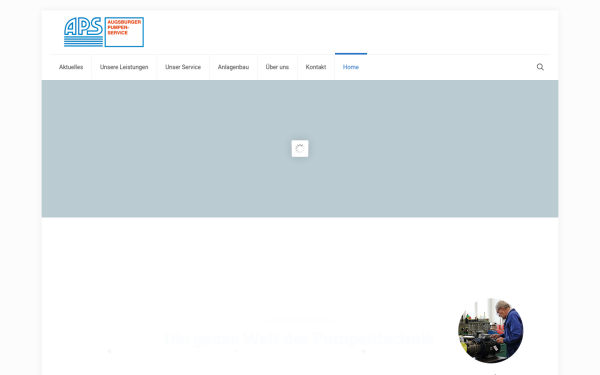Click the loading spinner in slider
The width and height of the screenshot is (600, 375).
[300, 148]
